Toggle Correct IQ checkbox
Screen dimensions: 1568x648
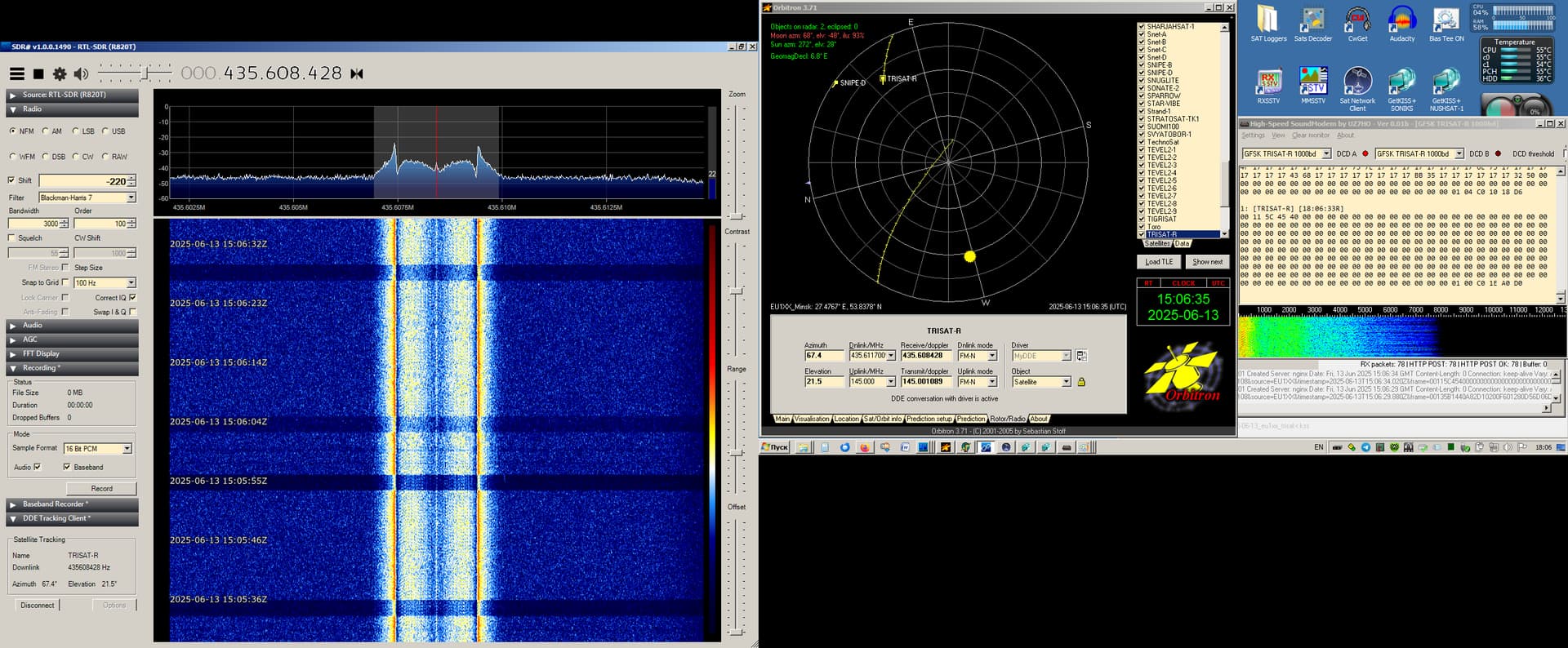point(132,298)
